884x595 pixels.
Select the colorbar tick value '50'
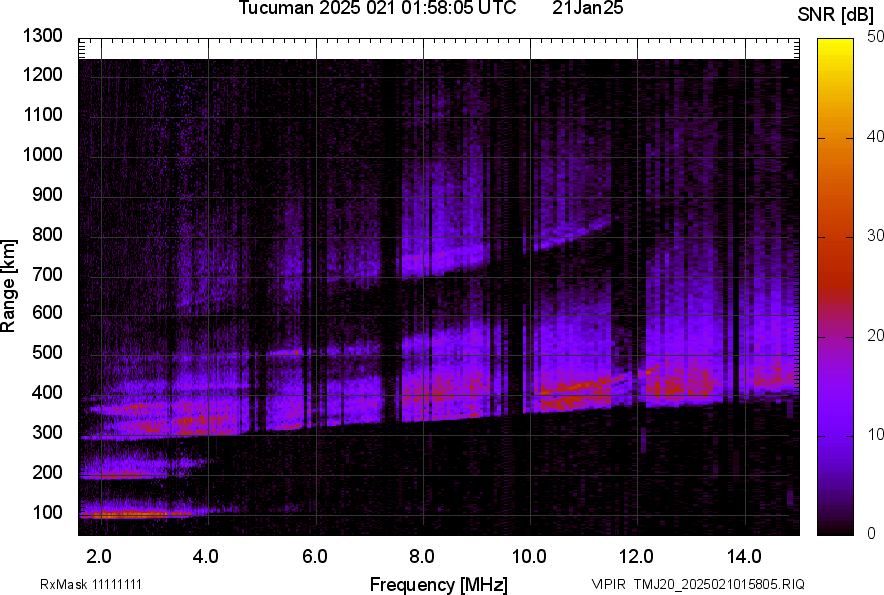tap(875, 37)
